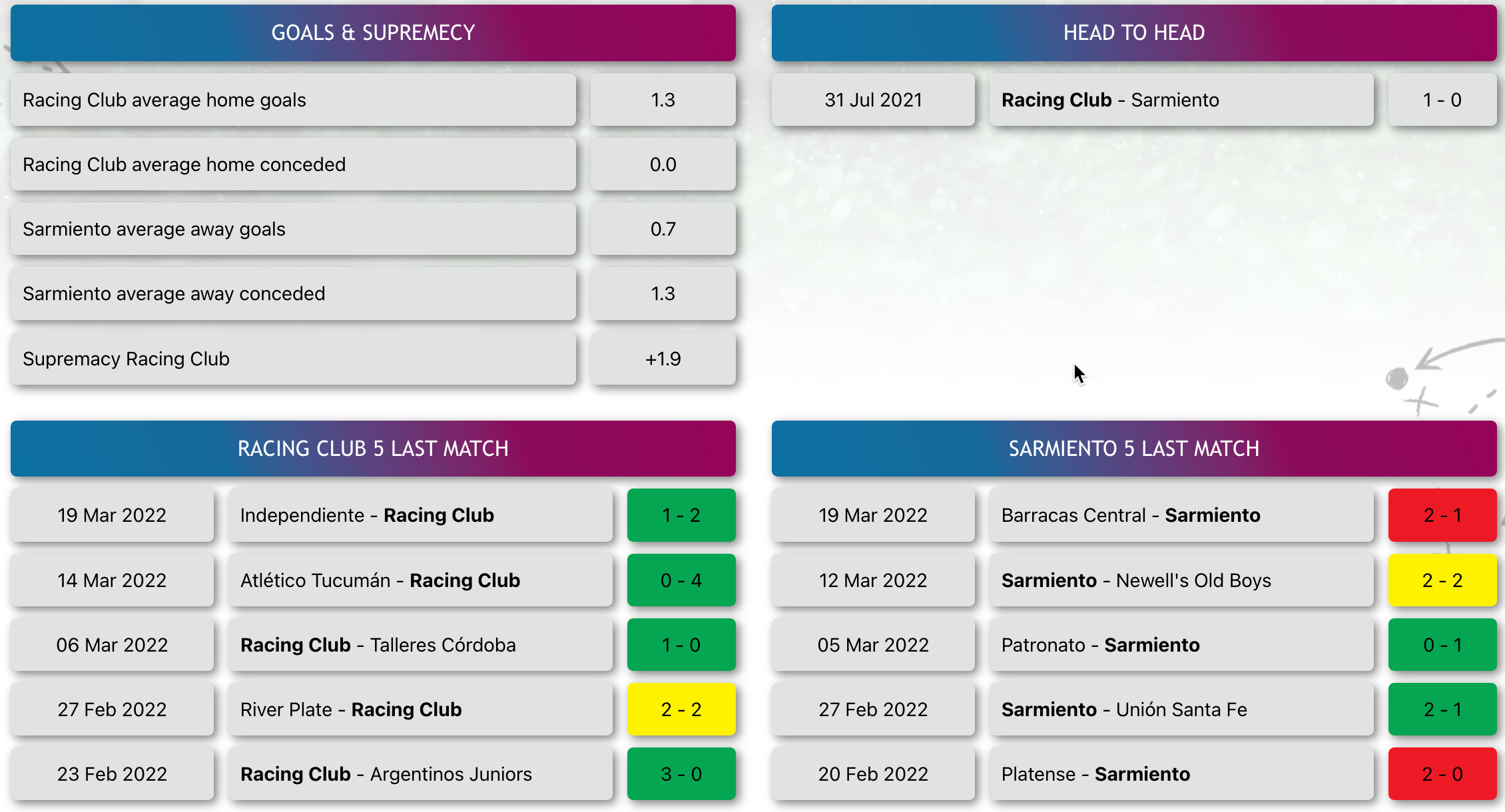Click yellow 2 - 2 River Plate score

(x=681, y=710)
